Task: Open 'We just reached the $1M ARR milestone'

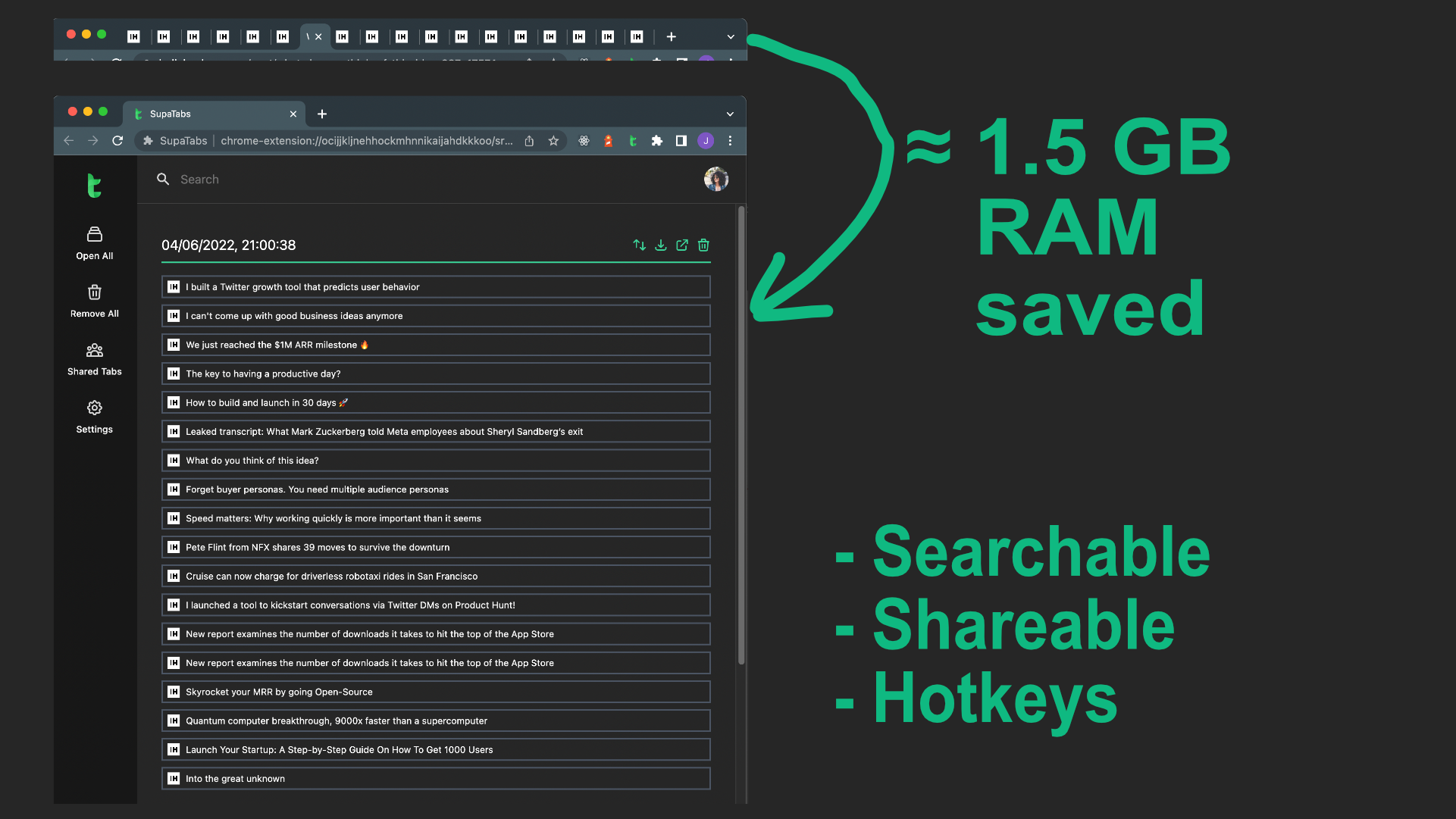Action: (436, 345)
